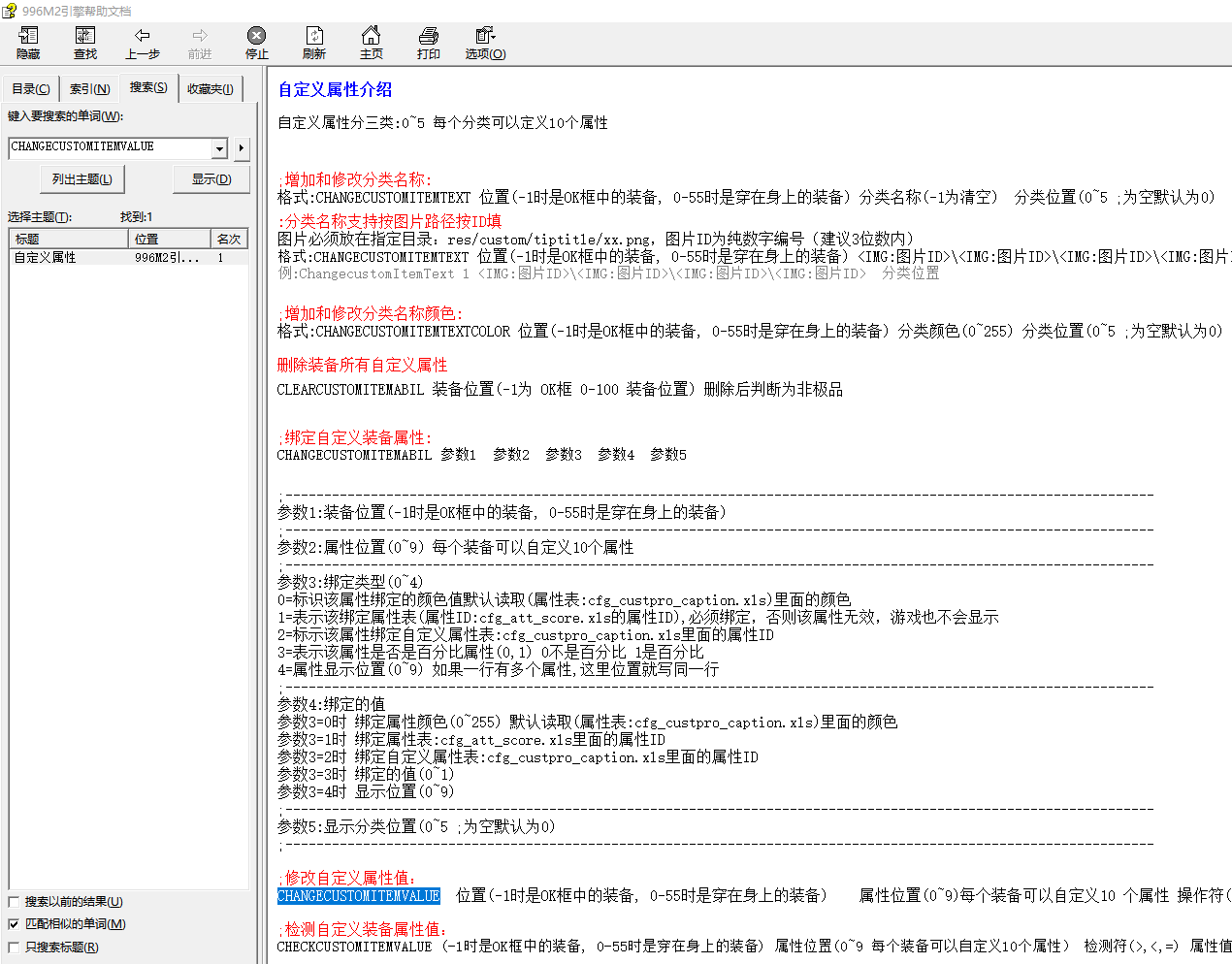Click the 隐藏 (Hide) toolbar icon
The image size is (1232, 964).
(28, 44)
